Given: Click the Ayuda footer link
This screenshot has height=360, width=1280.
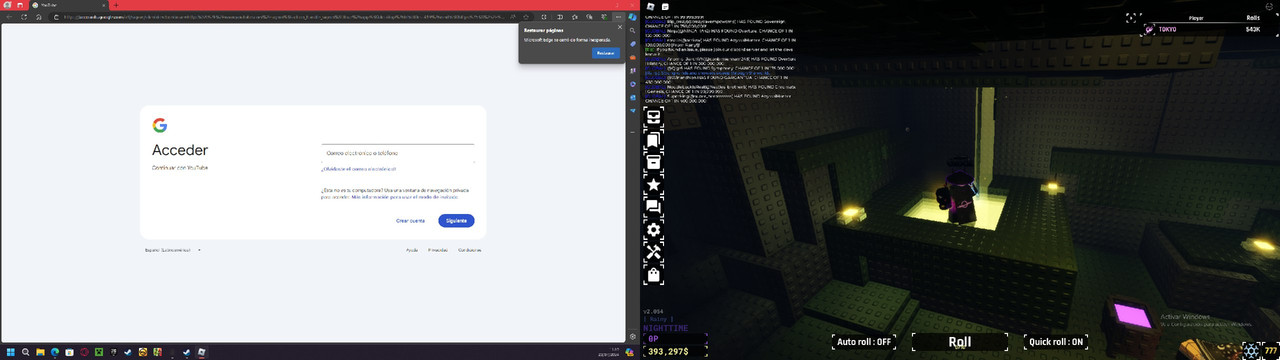Looking at the screenshot, I should point(412,250).
